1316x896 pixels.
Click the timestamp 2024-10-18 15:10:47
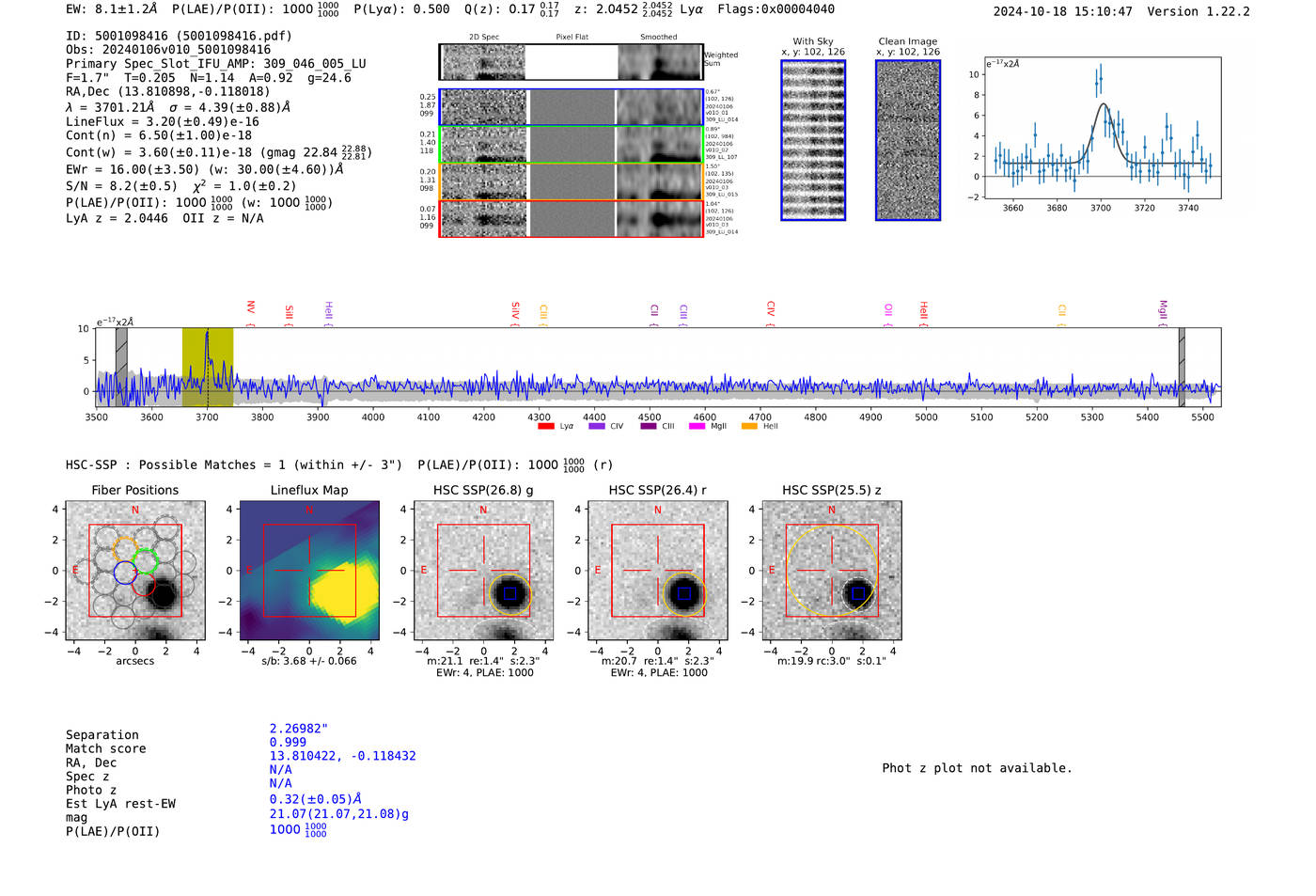[1062, 11]
